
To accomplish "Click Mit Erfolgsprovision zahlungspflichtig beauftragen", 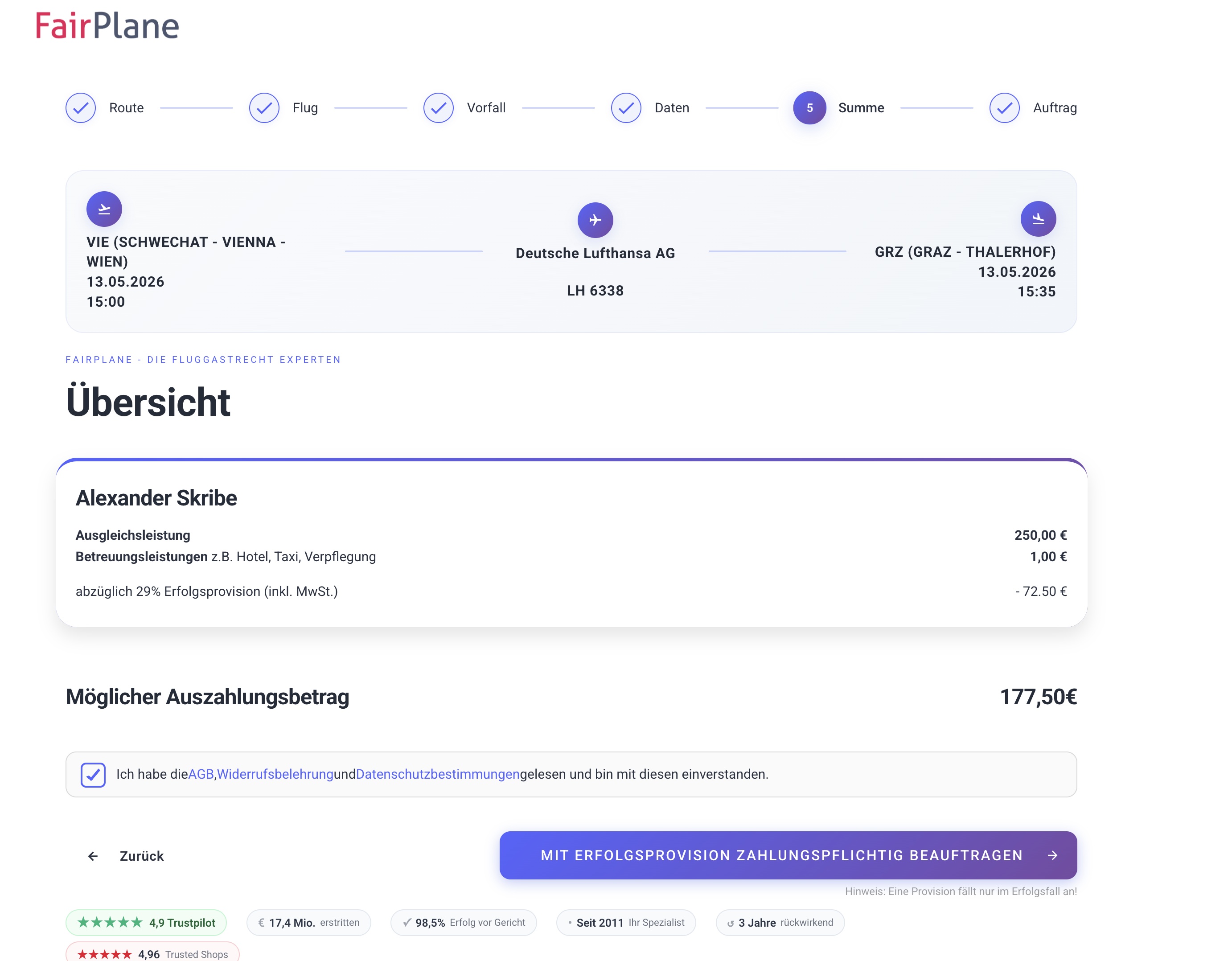I will pos(788,855).
